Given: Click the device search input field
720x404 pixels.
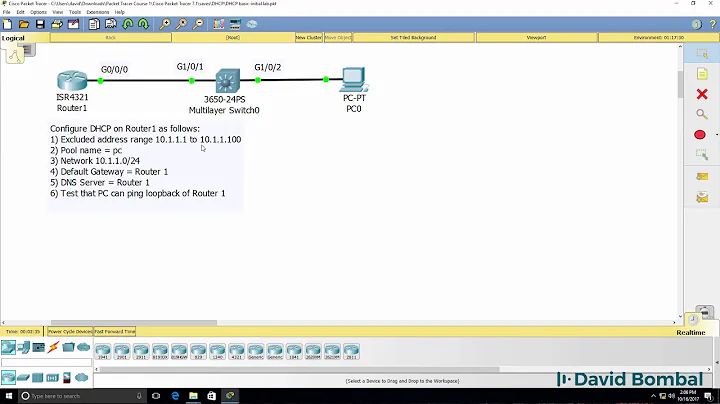Looking at the screenshot, I should pyautogui.click(x=46, y=363).
